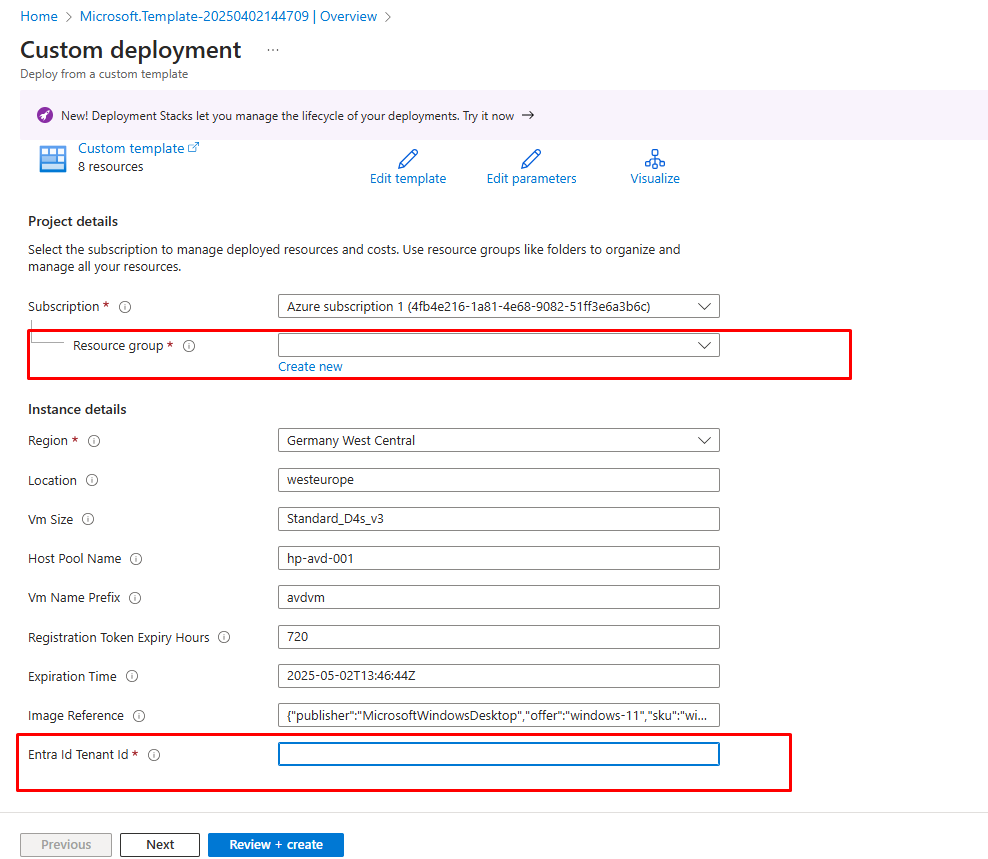Image resolution: width=988 pixels, height=859 pixels.
Task: Open the Region dropdown showing Germany West Central
Action: 498,441
